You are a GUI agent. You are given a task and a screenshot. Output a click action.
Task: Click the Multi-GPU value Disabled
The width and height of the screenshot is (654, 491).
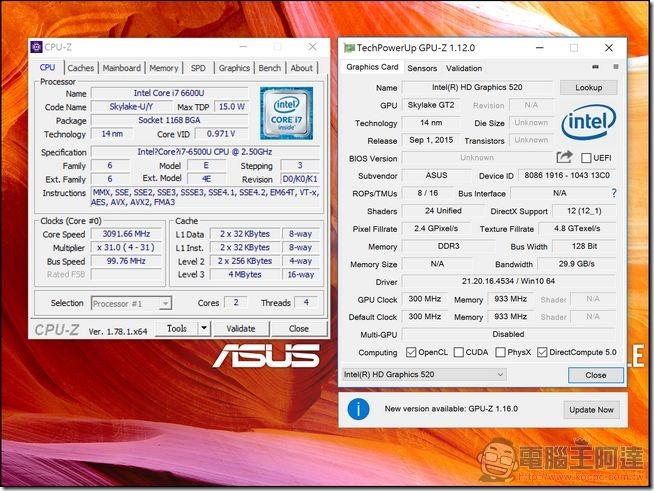coord(508,334)
